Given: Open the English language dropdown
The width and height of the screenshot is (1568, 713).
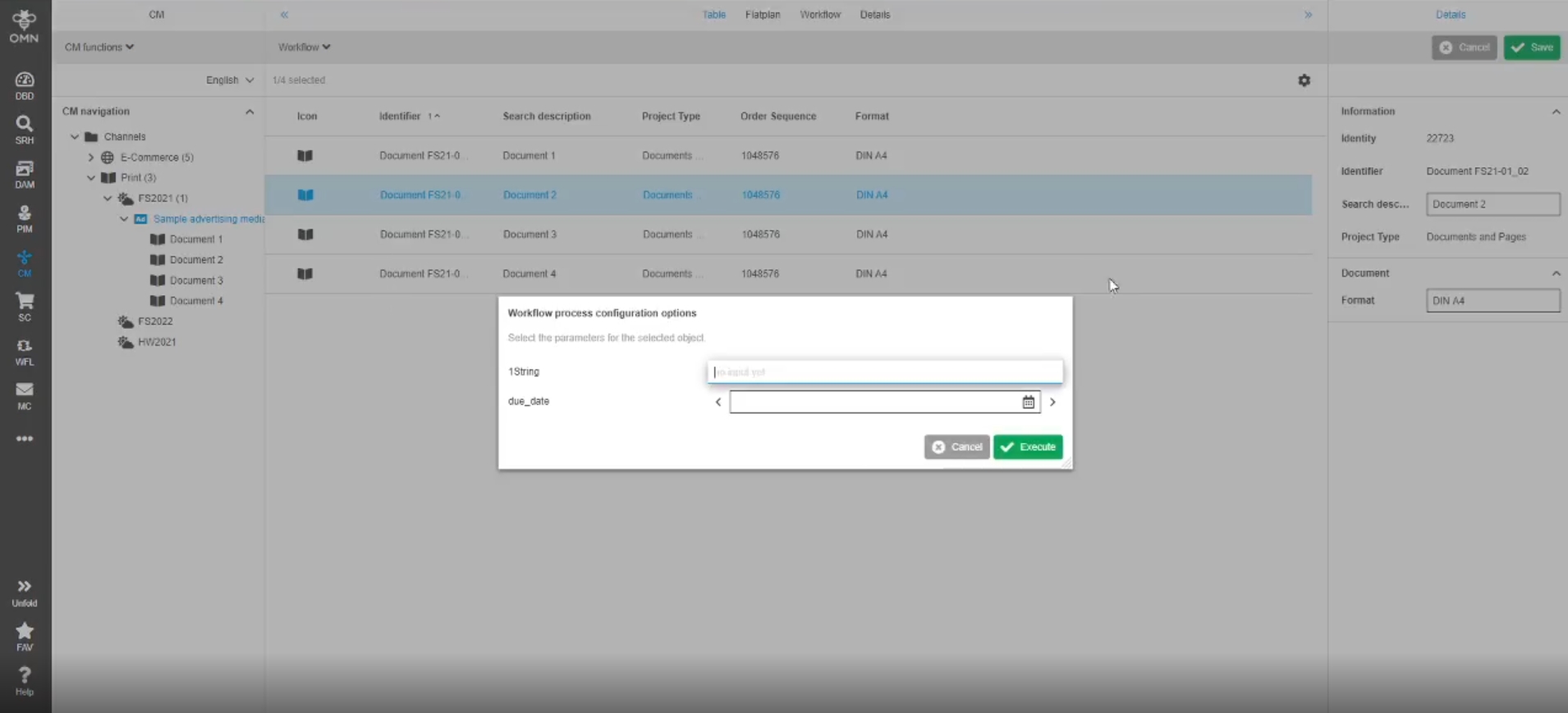Looking at the screenshot, I should pos(229,80).
